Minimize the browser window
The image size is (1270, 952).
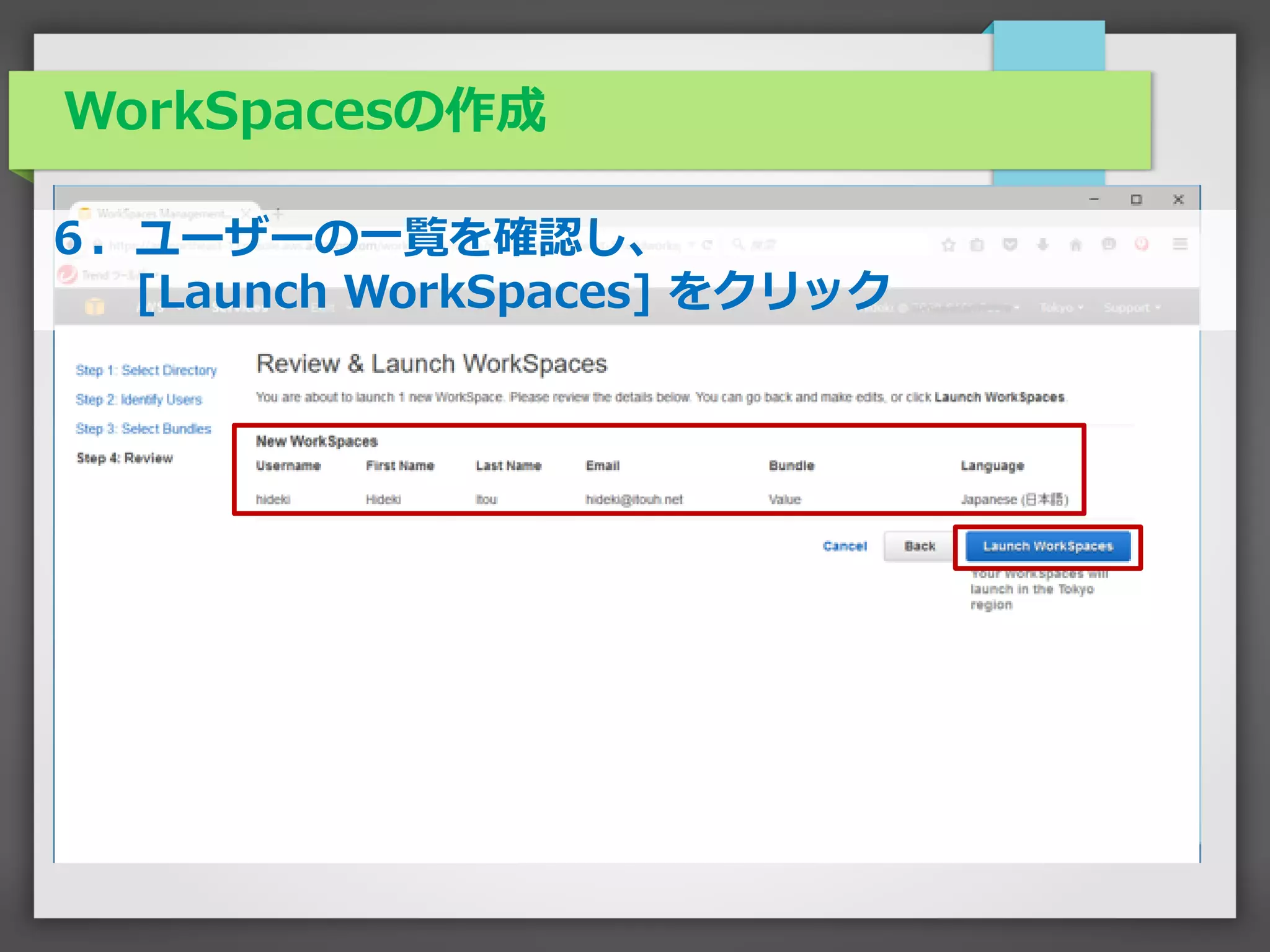1094,200
